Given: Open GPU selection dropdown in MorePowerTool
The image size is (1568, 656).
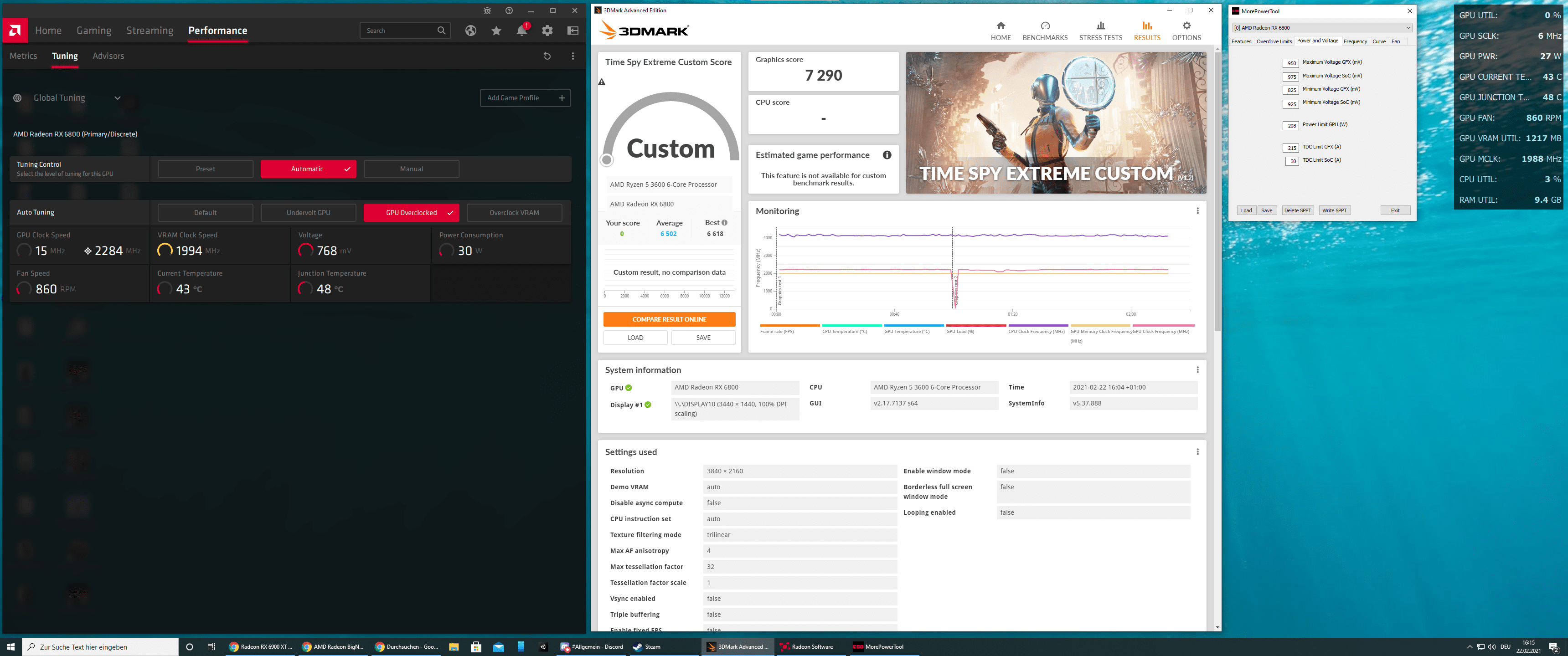Looking at the screenshot, I should (x=1407, y=28).
